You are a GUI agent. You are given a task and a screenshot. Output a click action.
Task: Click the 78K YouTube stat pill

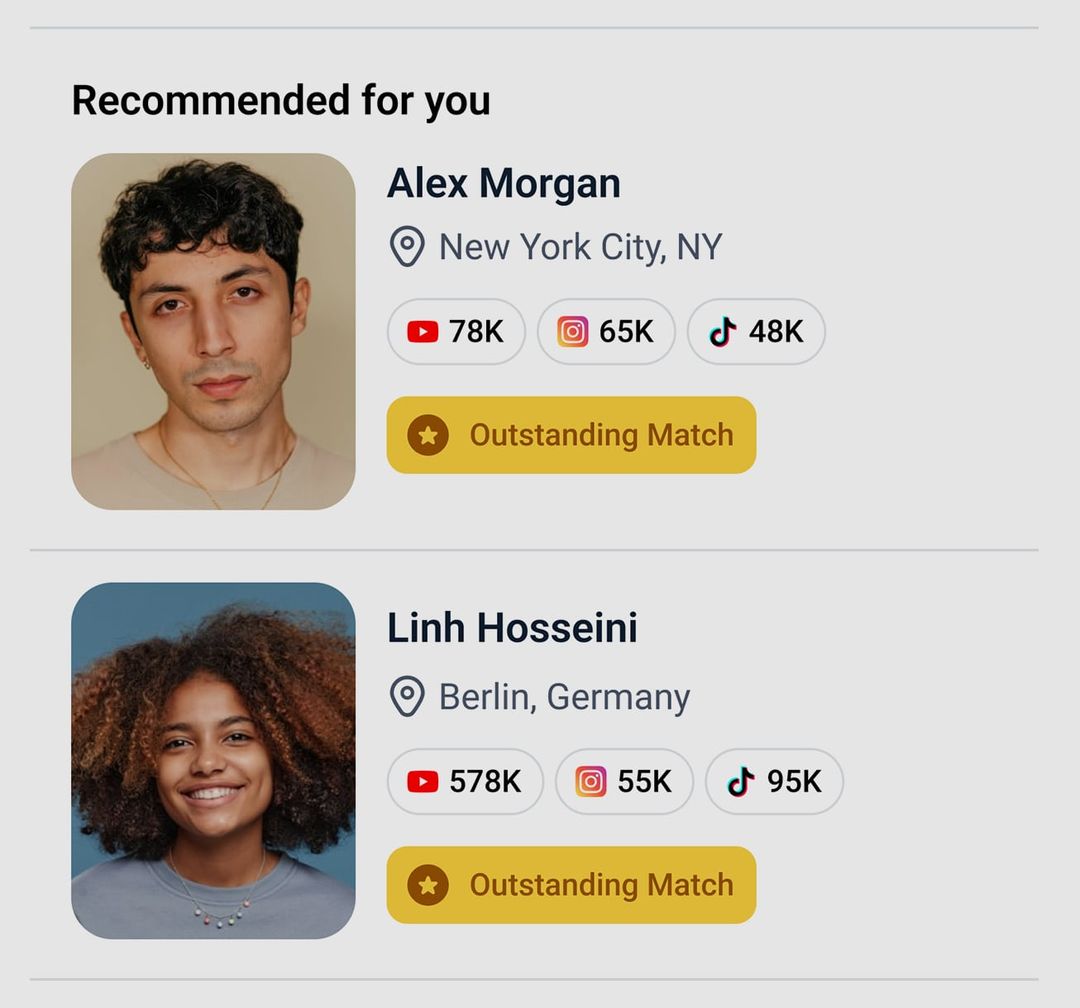coord(455,331)
